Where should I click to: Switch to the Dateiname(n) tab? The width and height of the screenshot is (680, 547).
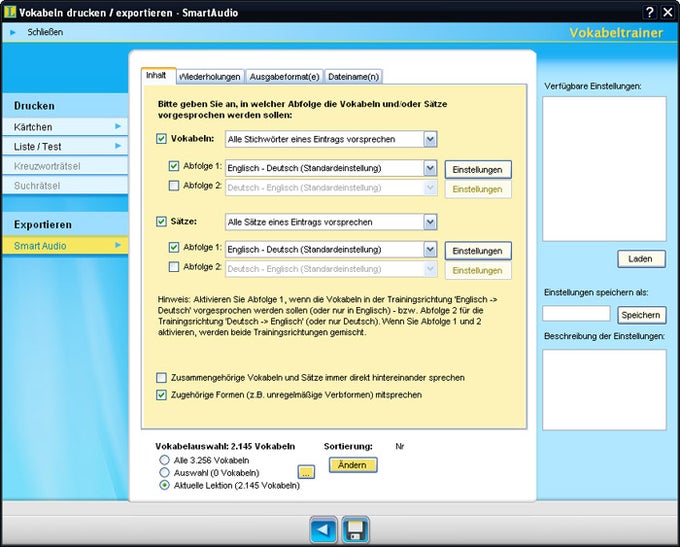click(x=353, y=77)
